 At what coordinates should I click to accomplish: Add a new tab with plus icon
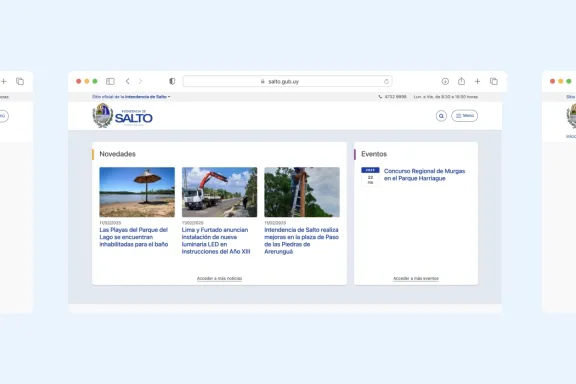(477, 81)
